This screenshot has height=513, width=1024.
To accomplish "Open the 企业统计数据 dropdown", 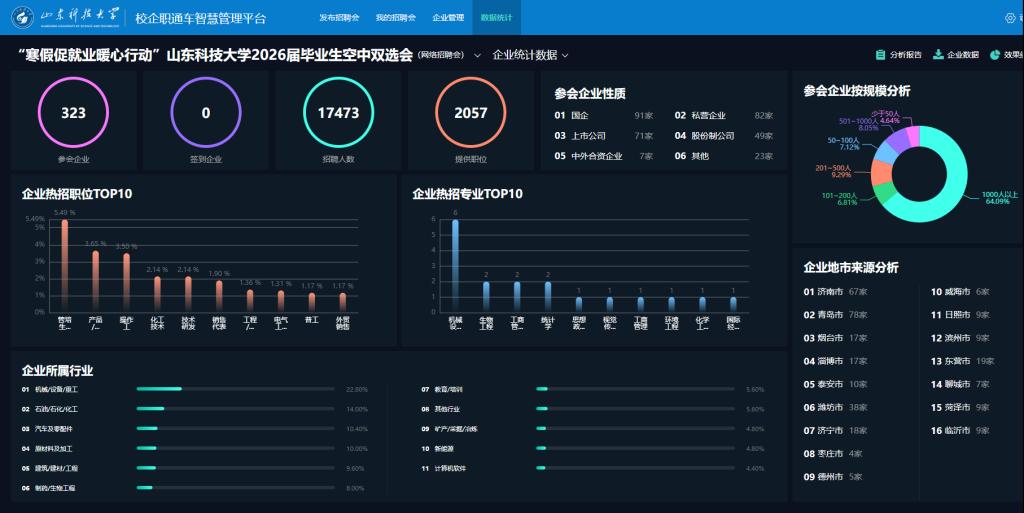I will click(x=530, y=55).
